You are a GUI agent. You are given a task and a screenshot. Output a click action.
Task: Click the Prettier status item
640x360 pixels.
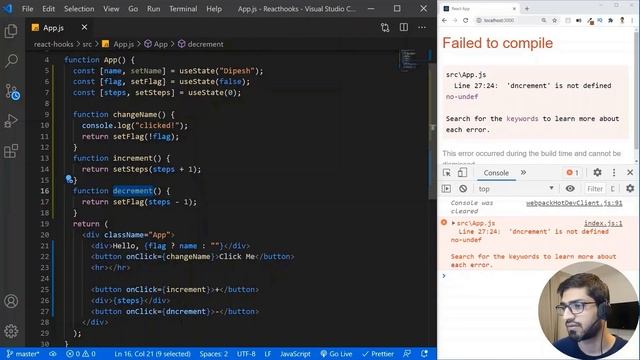coord(378,354)
